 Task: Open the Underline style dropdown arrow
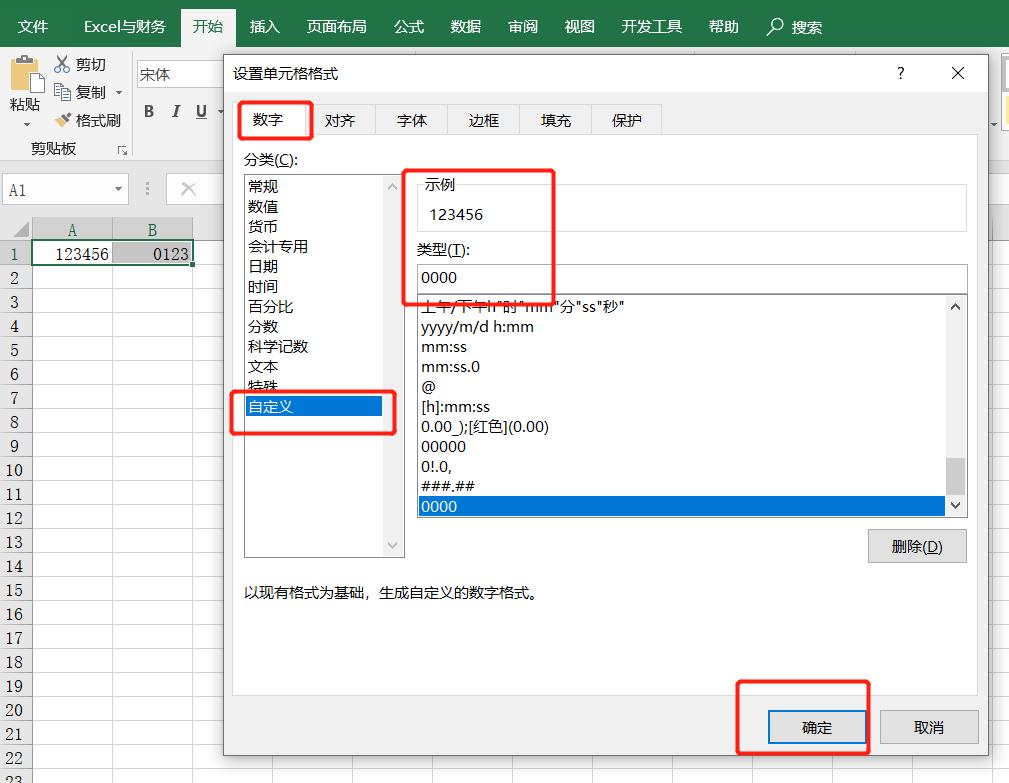(219, 112)
